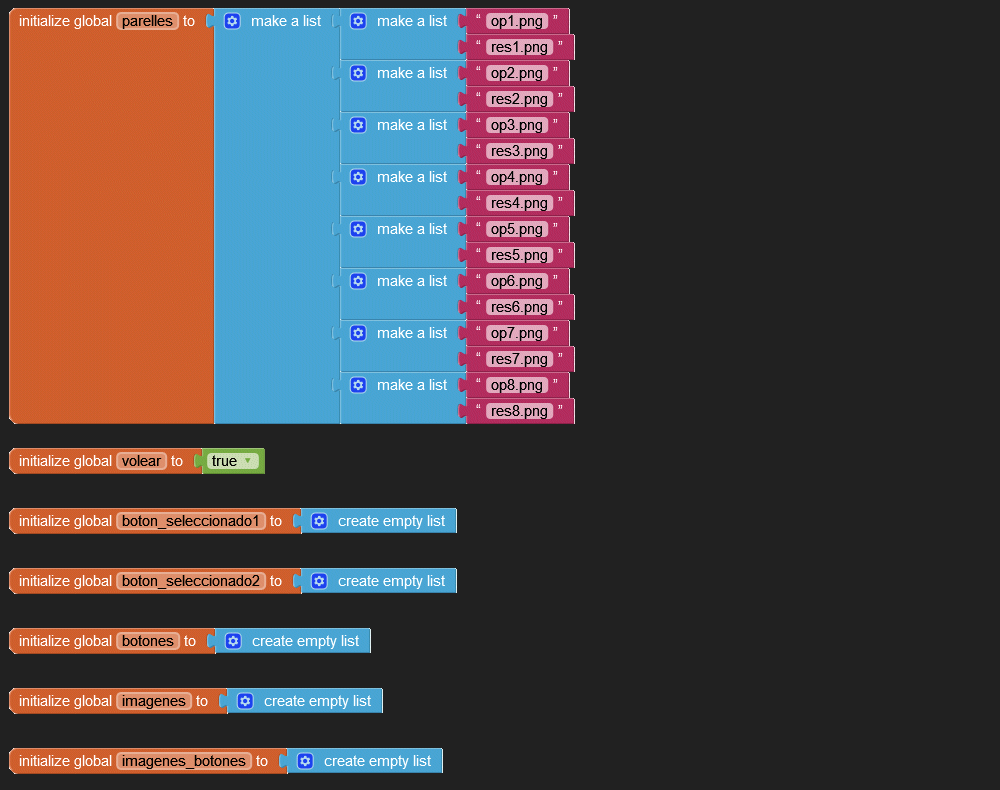Click the op3.png text string field

(516, 125)
